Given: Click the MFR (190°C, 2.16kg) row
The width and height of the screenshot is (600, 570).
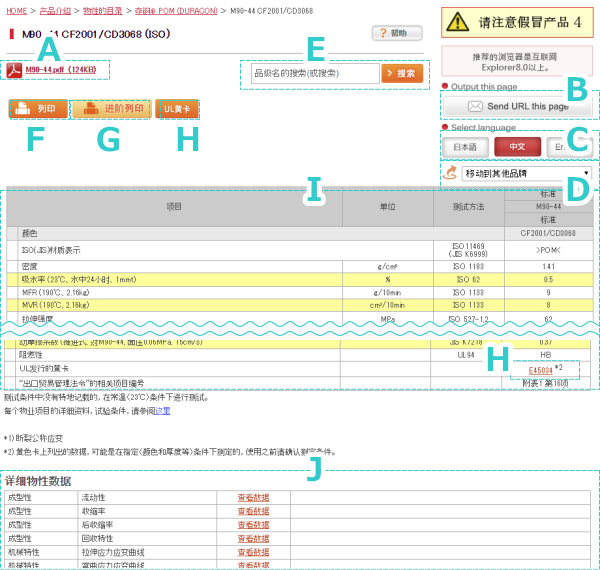Looking at the screenshot, I should pyautogui.click(x=300, y=293).
